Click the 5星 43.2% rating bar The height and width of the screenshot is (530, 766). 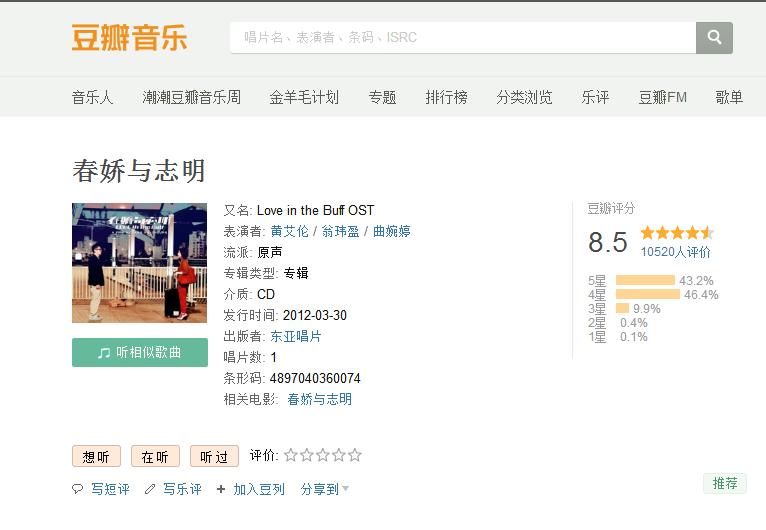(645, 280)
